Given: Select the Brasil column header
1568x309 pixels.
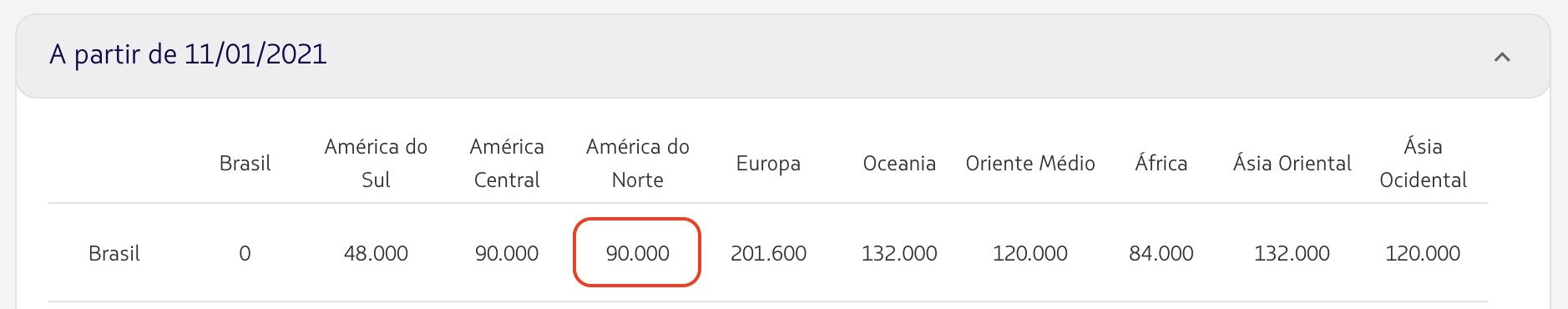Looking at the screenshot, I should (x=245, y=163).
